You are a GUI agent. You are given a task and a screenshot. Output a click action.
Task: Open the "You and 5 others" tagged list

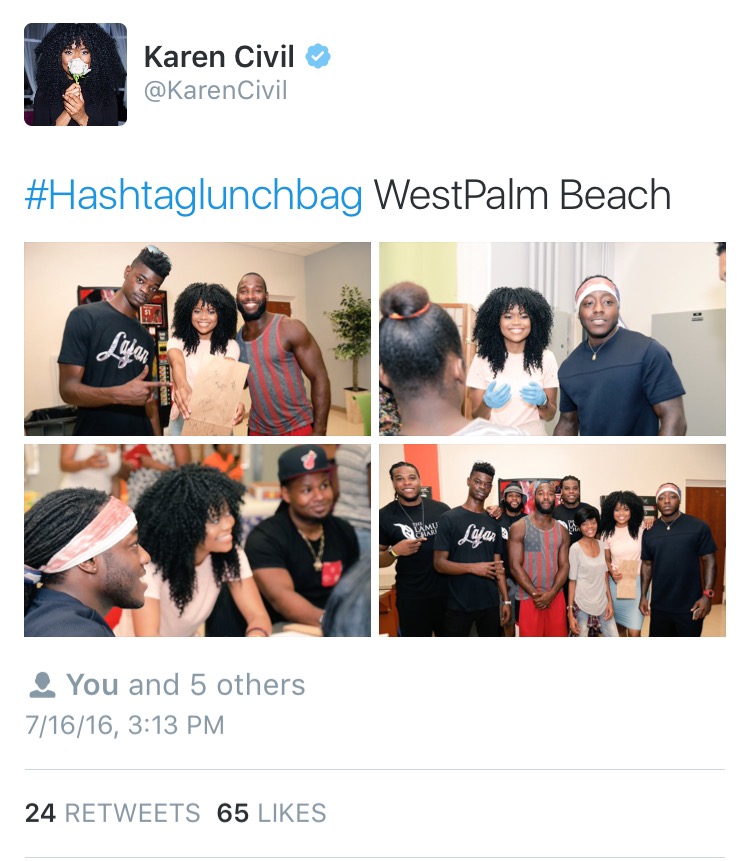tap(167, 685)
